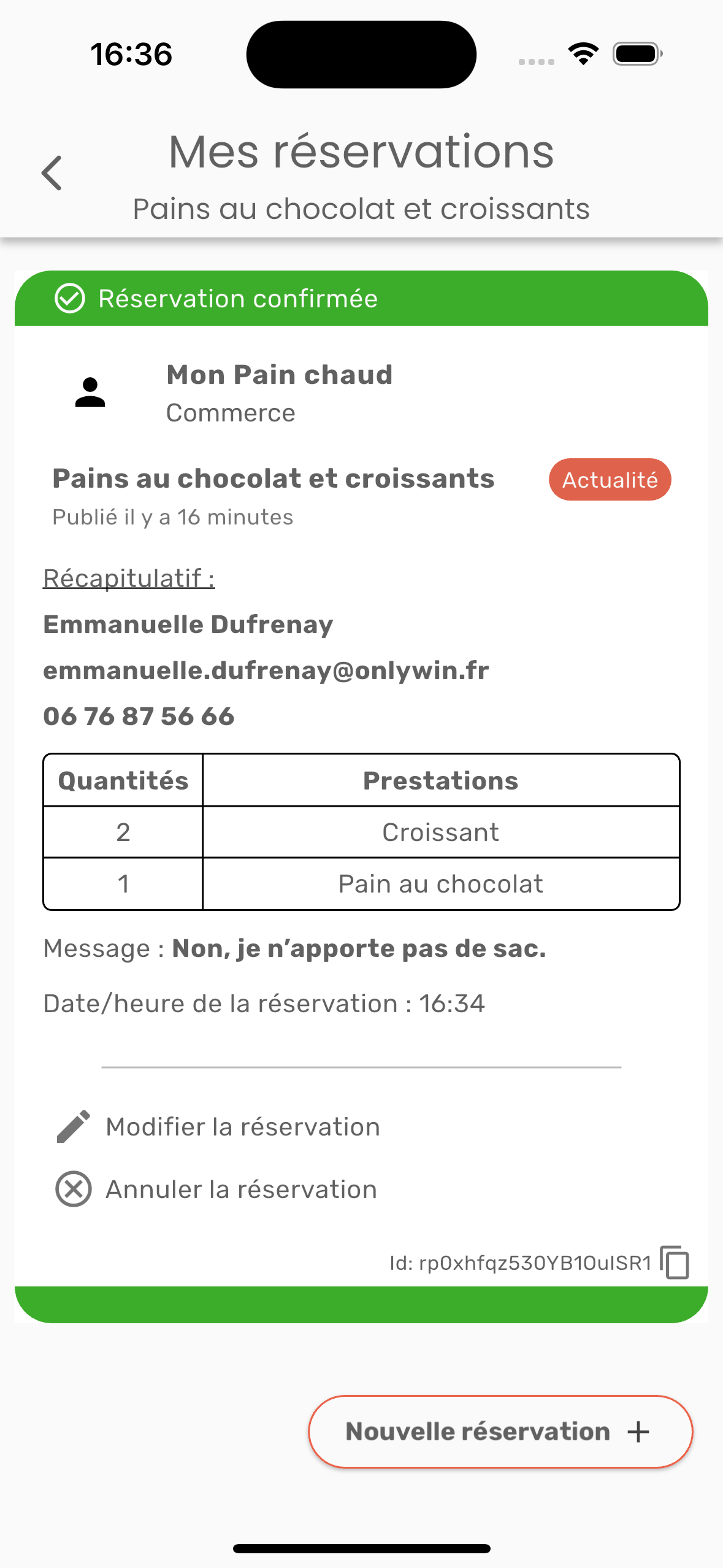The image size is (723, 1568).
Task: Tap the Wi-Fi status icon
Action: (583, 54)
